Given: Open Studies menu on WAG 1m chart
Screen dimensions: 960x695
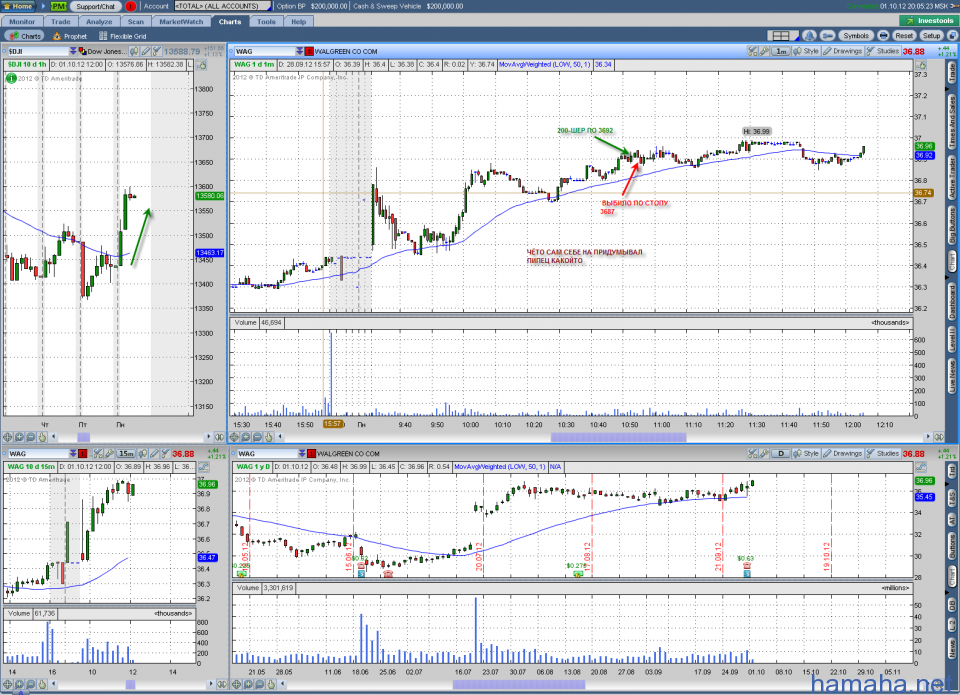Looking at the screenshot, I should click(x=882, y=51).
